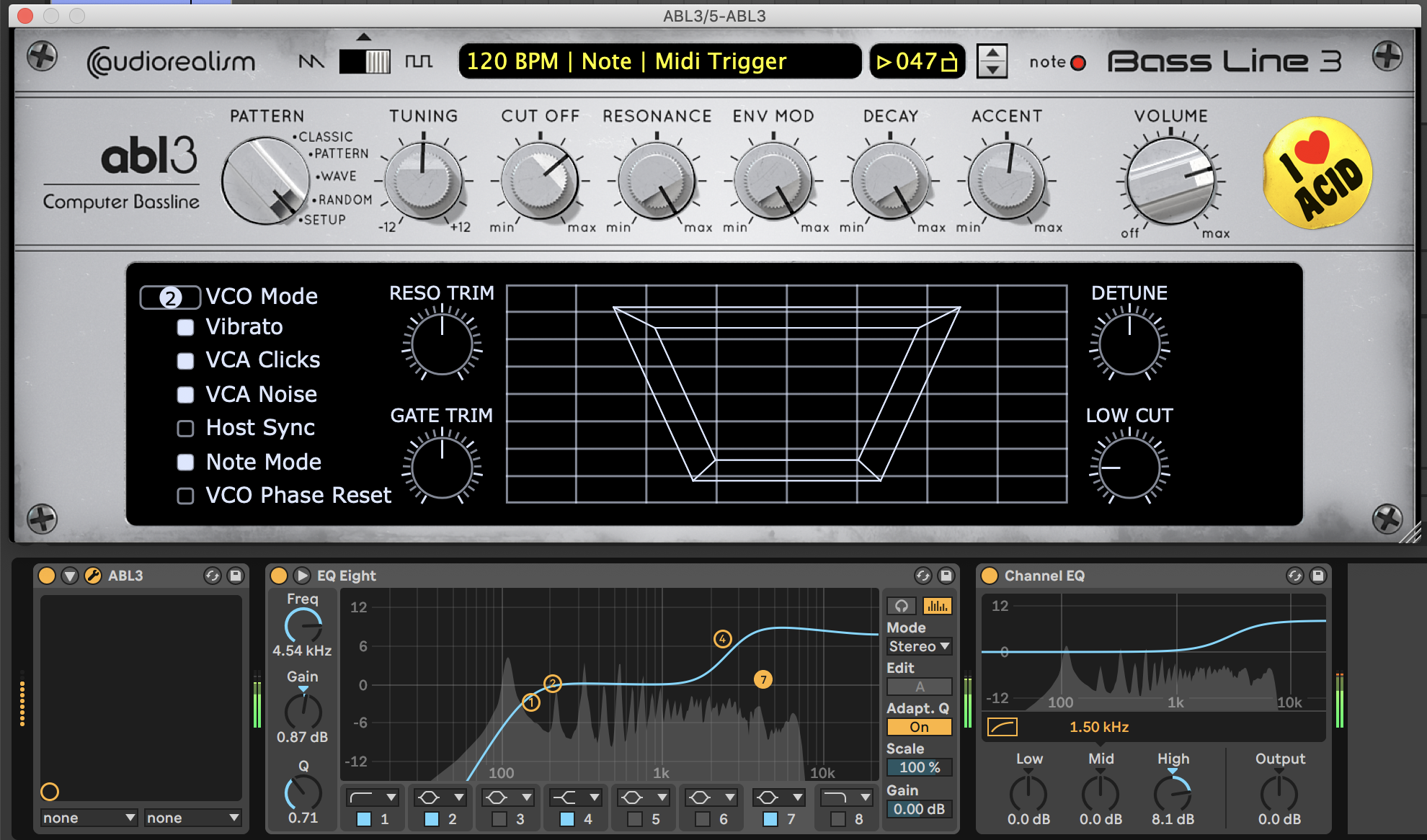The height and width of the screenshot is (840, 1427).
Task: Click EQ Eight save preset icon
Action: point(946,576)
